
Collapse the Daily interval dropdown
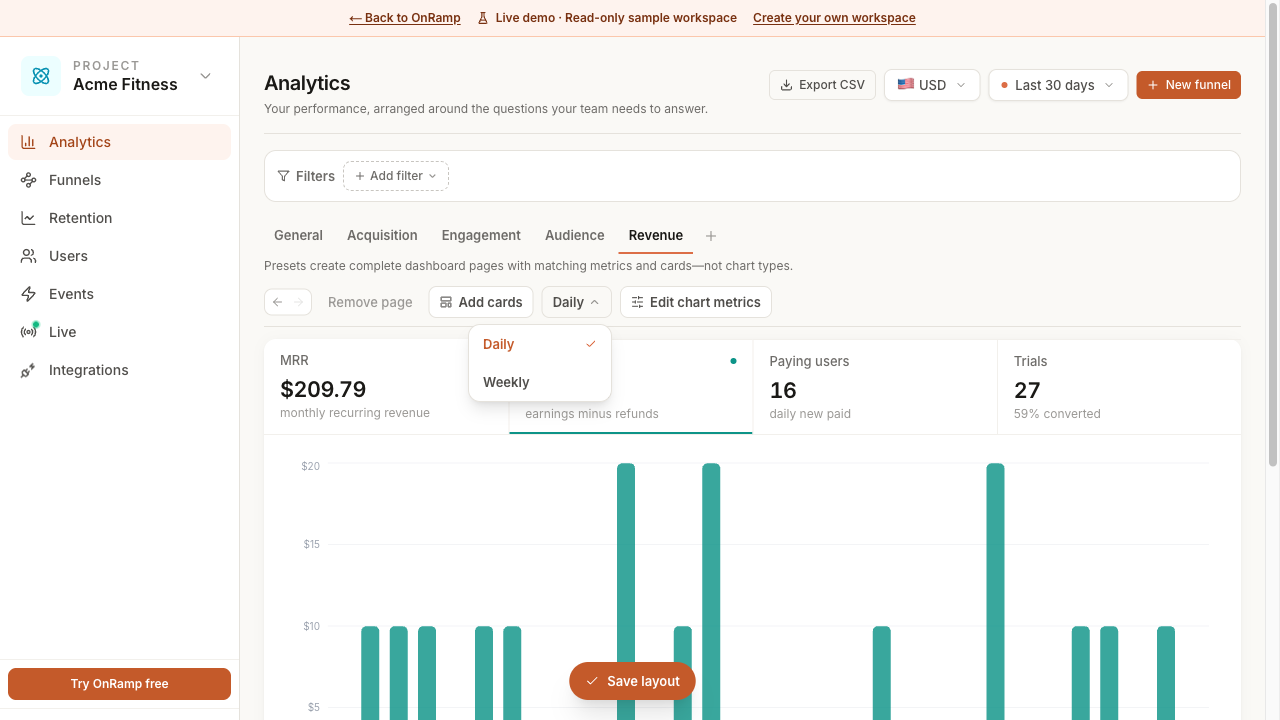click(x=576, y=302)
